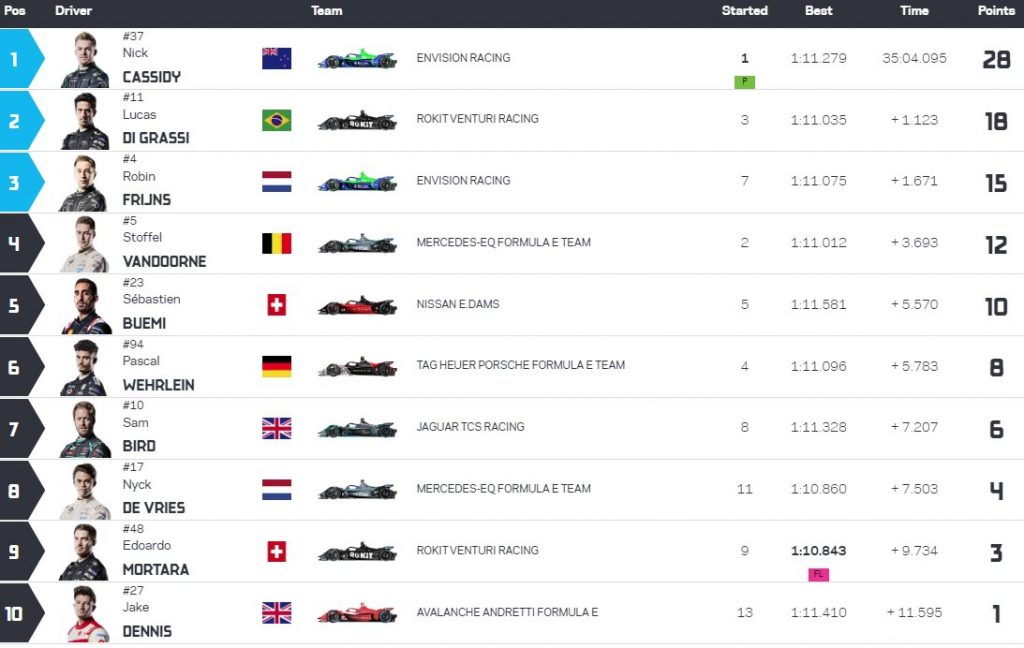Click the 28 points value for Cassidy
Image resolution: width=1024 pixels, height=648 pixels.
pyautogui.click(x=996, y=60)
